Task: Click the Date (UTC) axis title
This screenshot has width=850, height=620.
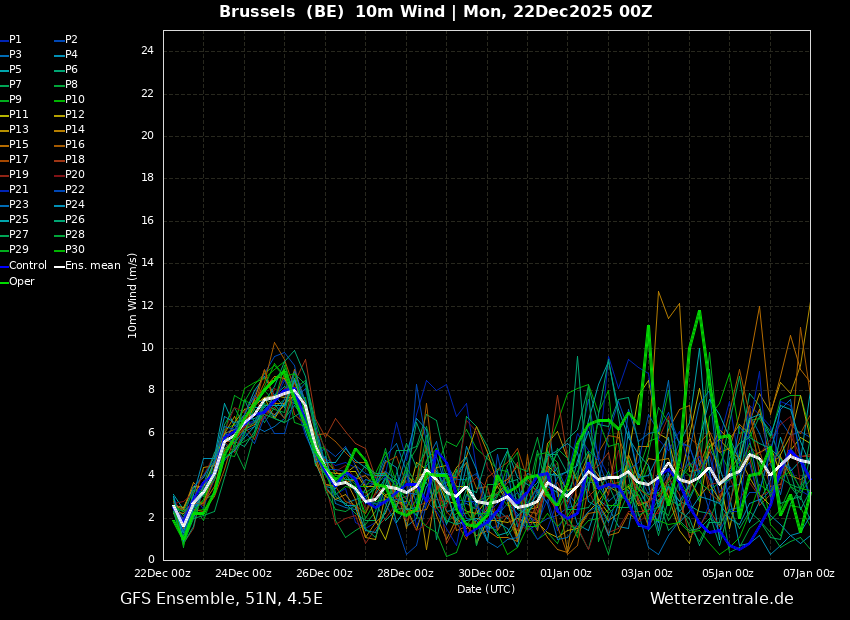Action: pyautogui.click(x=486, y=589)
